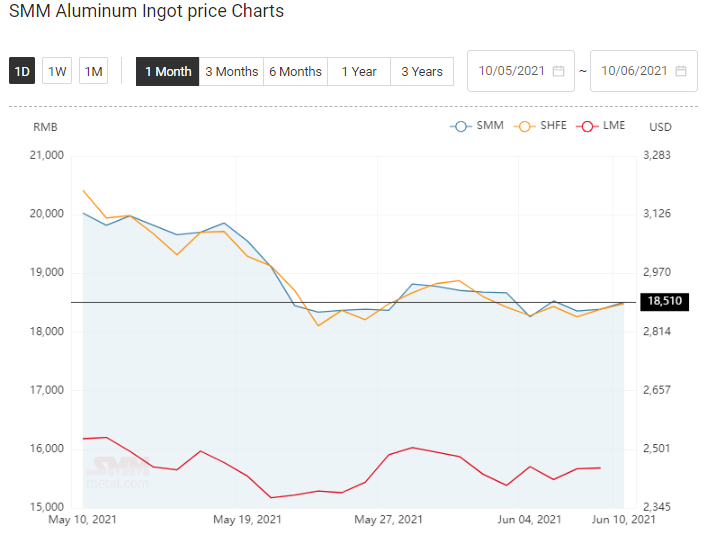The image size is (708, 534).
Task: Click the SHFE legend label
Action: point(553,125)
